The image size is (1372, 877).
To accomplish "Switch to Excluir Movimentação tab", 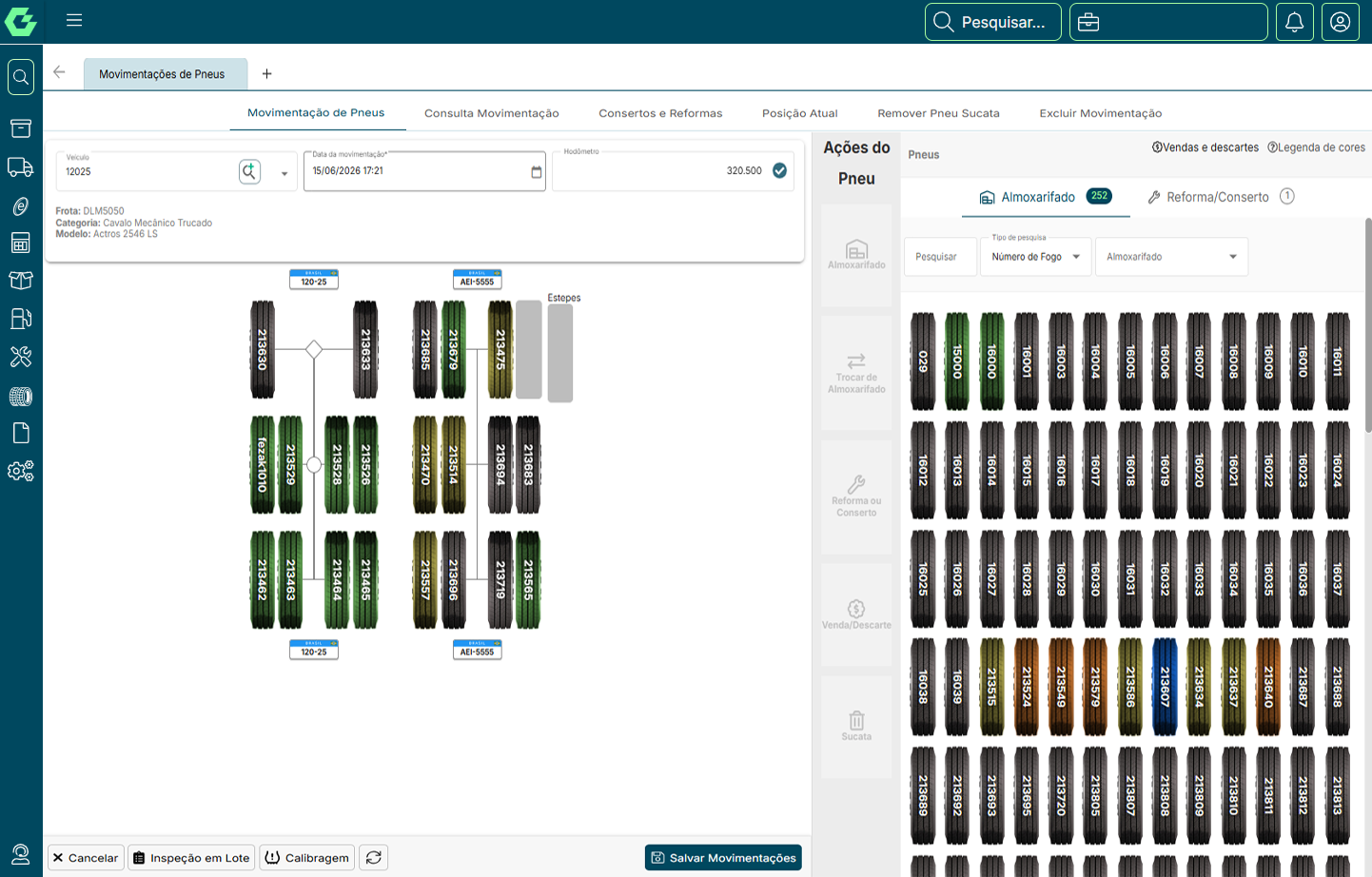I will click(x=1100, y=113).
